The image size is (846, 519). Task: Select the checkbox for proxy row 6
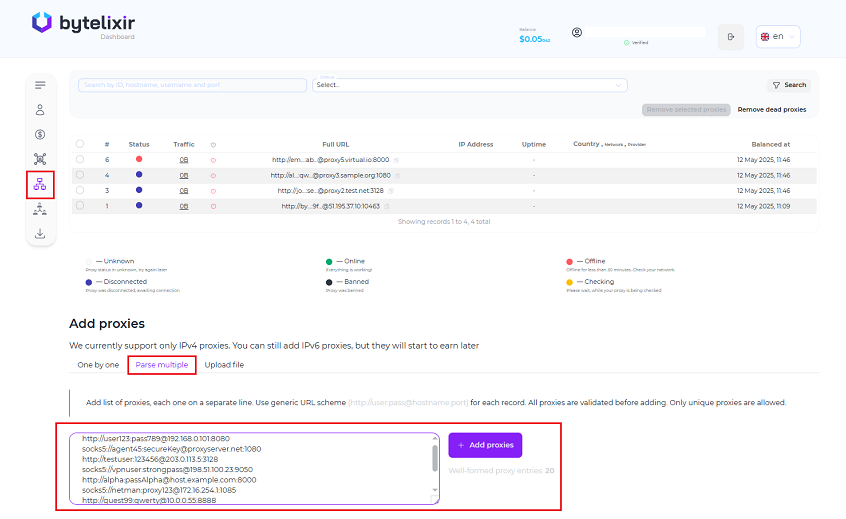click(80, 159)
